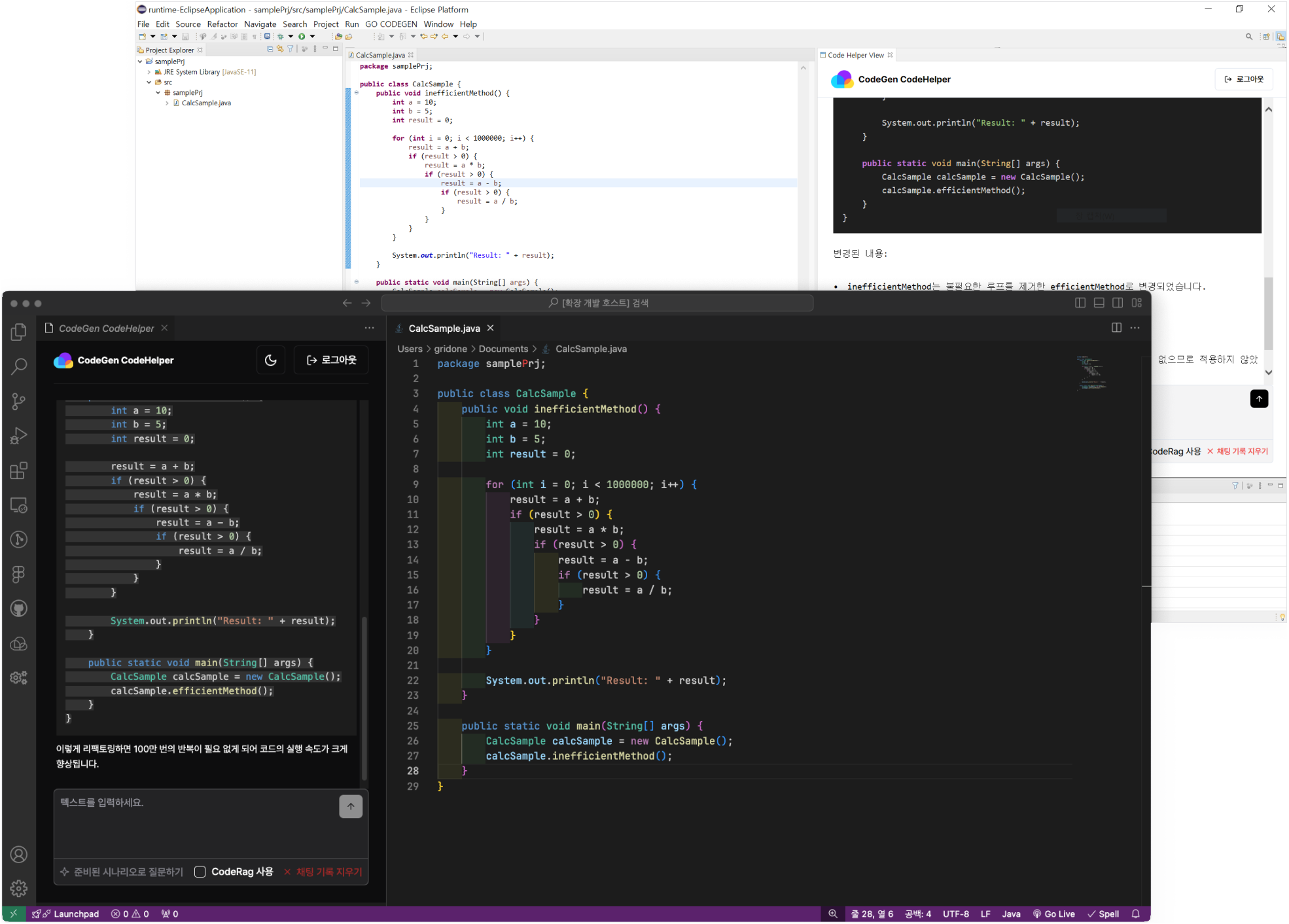Enable the CodeRag 사용 checkbox in VS Code
Viewport: 1289px width, 924px height.
(x=200, y=872)
